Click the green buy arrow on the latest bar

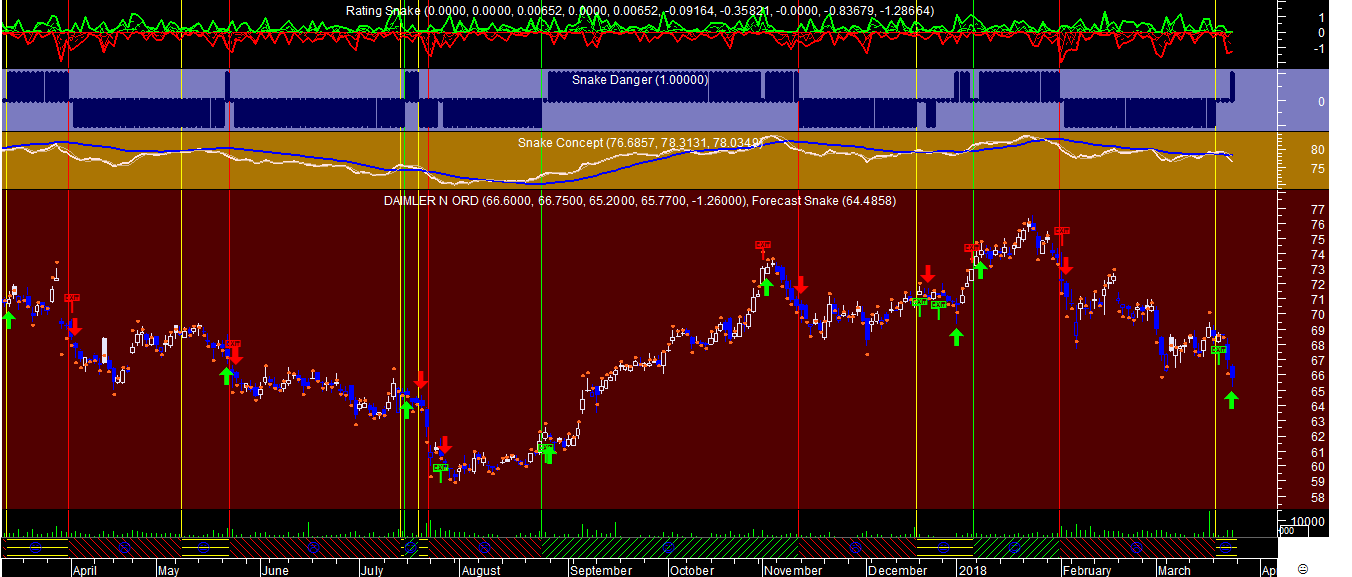tap(1231, 400)
